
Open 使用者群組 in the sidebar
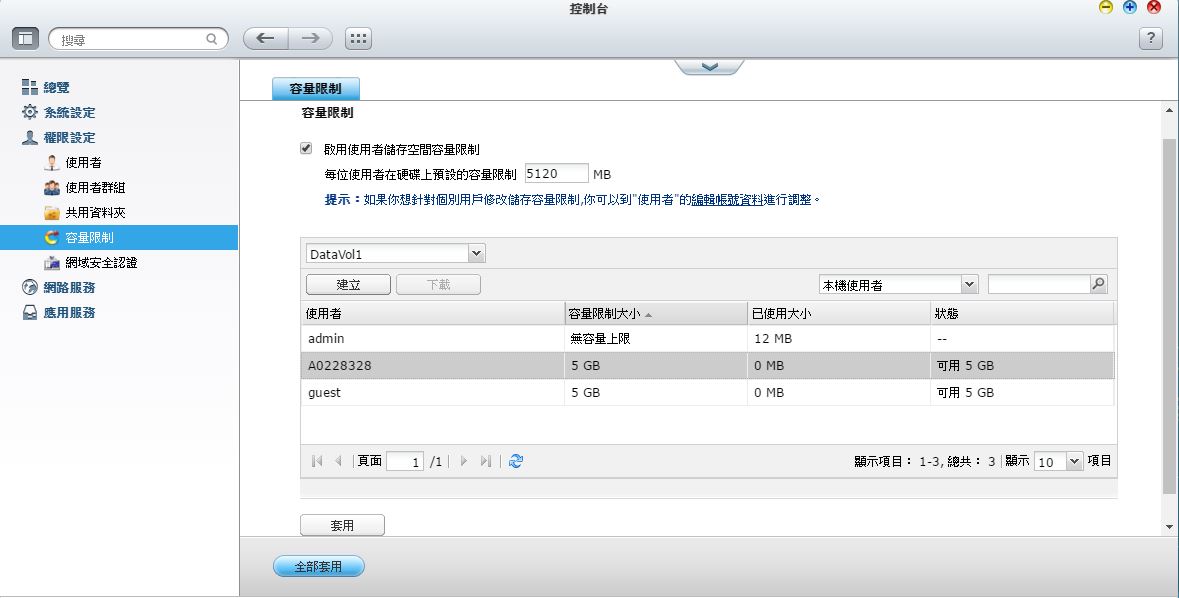95,188
